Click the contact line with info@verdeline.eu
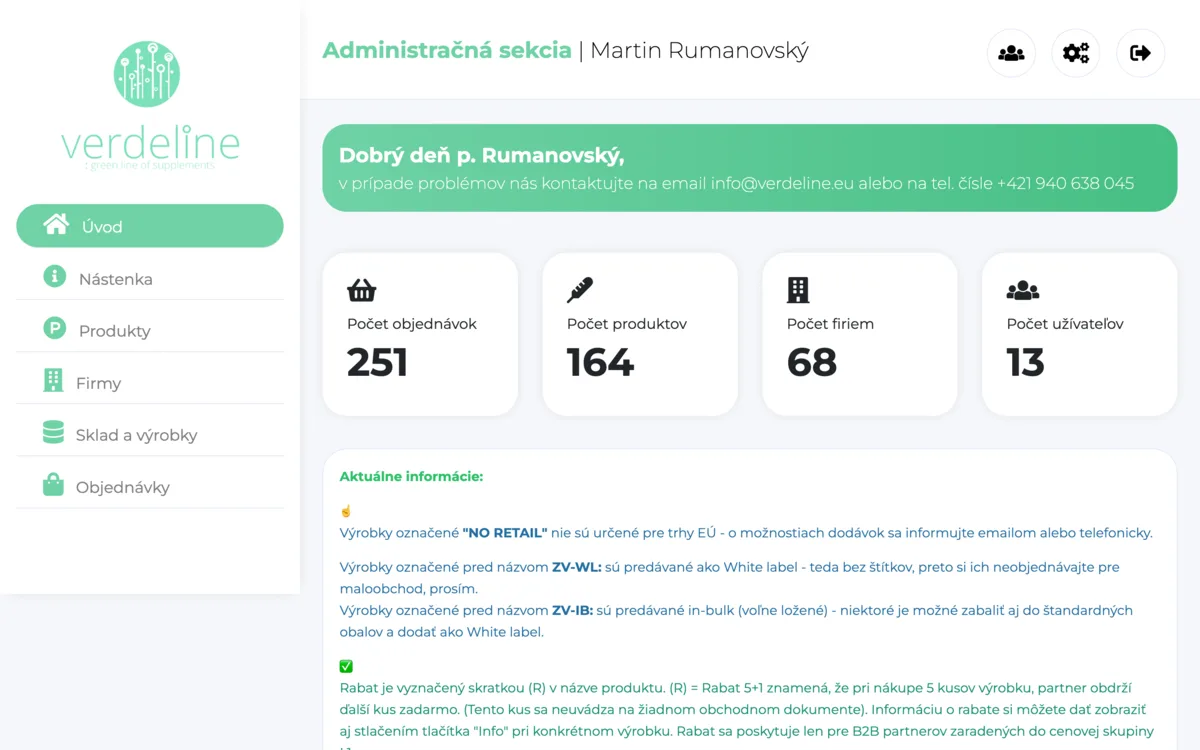This screenshot has height=750, width=1200. tap(736, 184)
